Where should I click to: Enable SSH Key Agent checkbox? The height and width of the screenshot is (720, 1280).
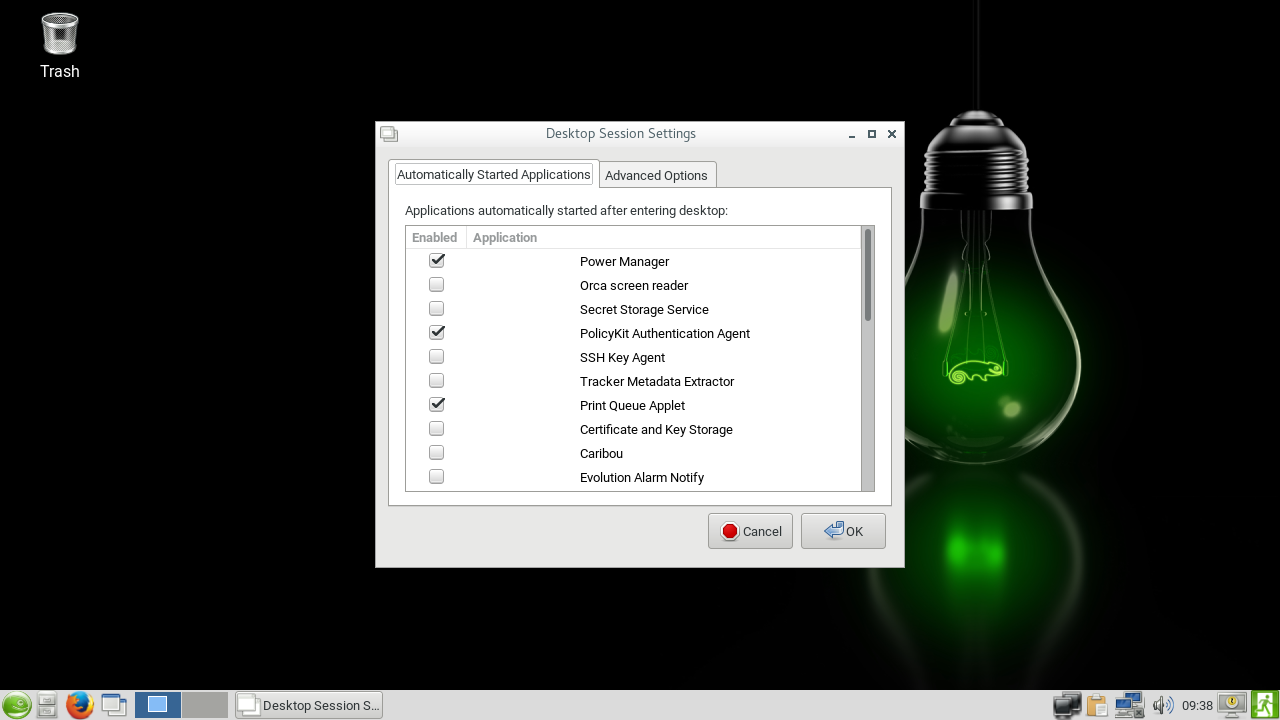(x=437, y=357)
